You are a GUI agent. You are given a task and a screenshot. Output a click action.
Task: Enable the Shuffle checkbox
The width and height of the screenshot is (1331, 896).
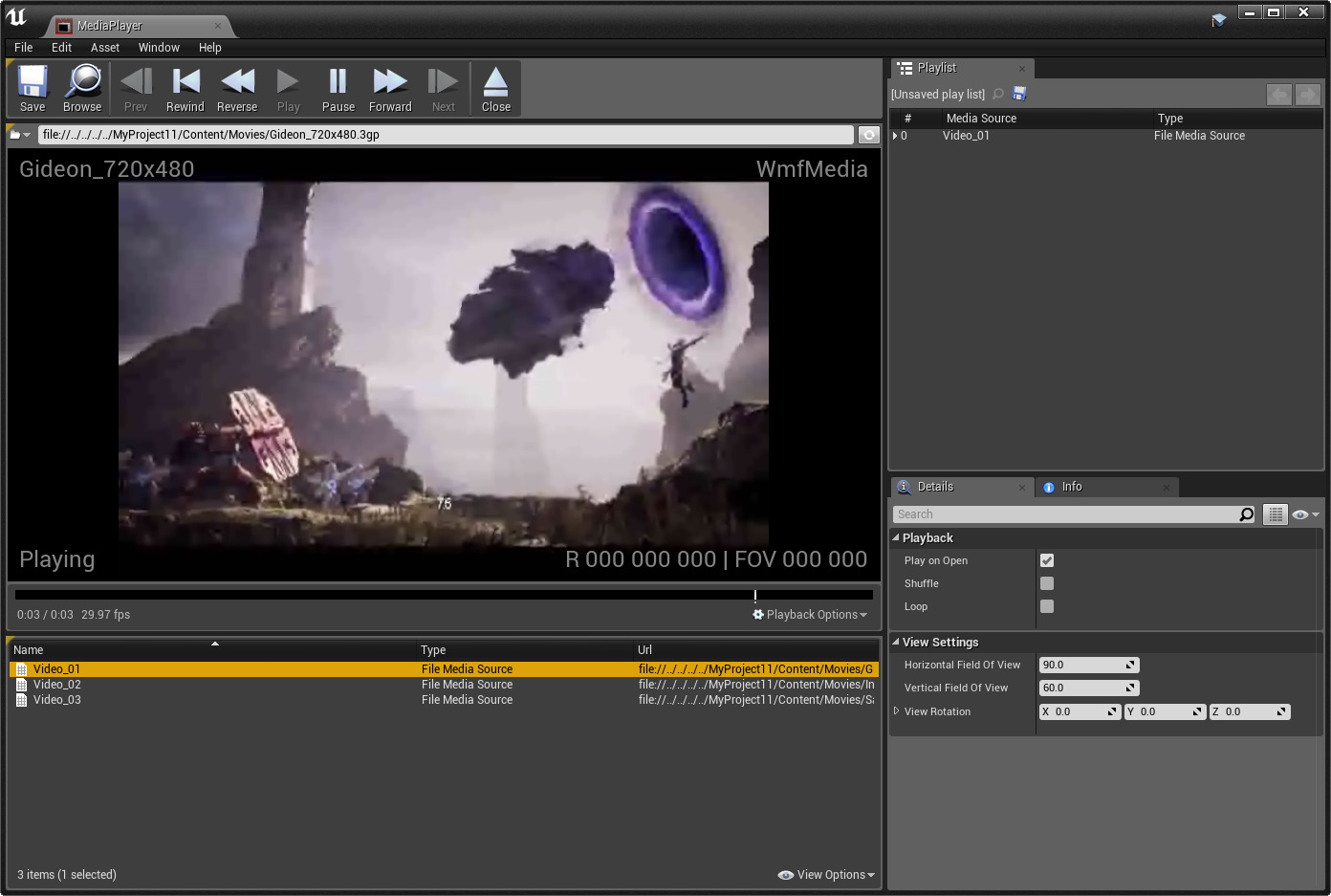point(1047,583)
